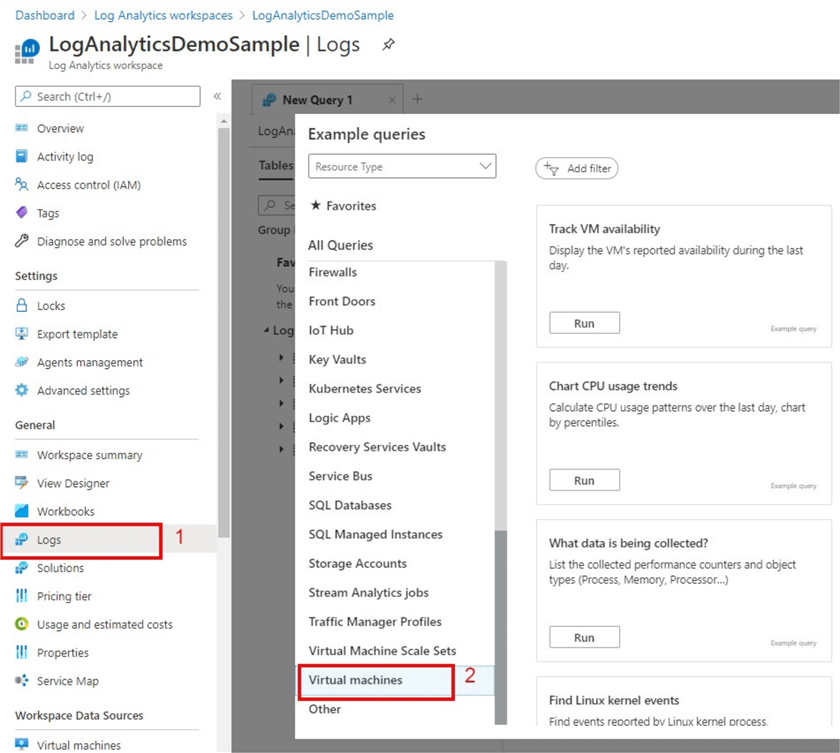Select Other query category

325,709
